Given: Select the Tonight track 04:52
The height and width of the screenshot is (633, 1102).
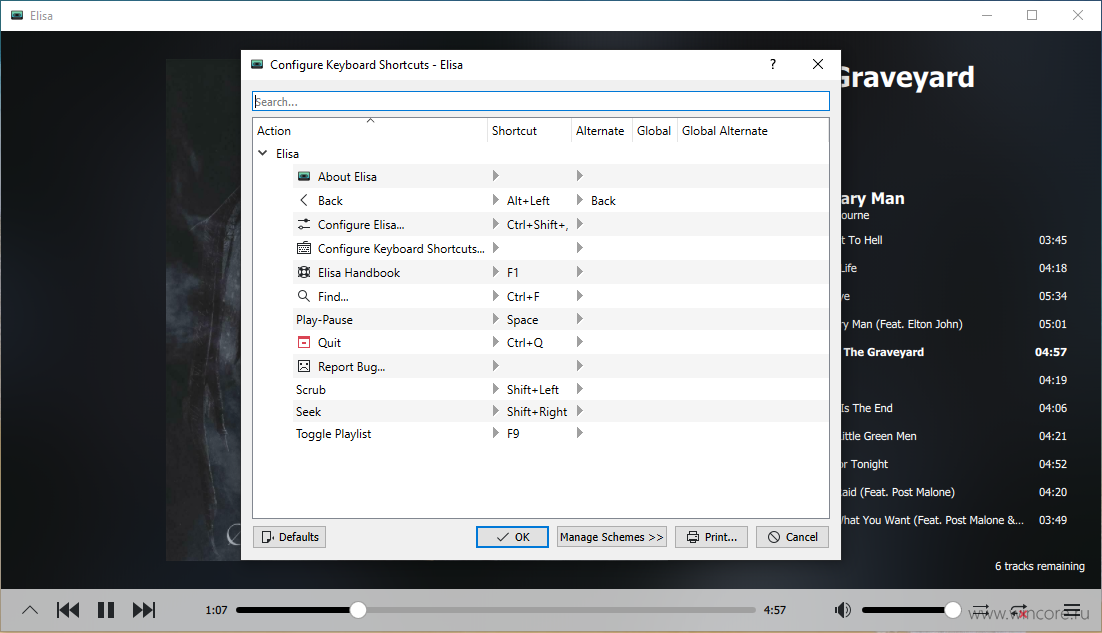Looking at the screenshot, I should [x=956, y=464].
